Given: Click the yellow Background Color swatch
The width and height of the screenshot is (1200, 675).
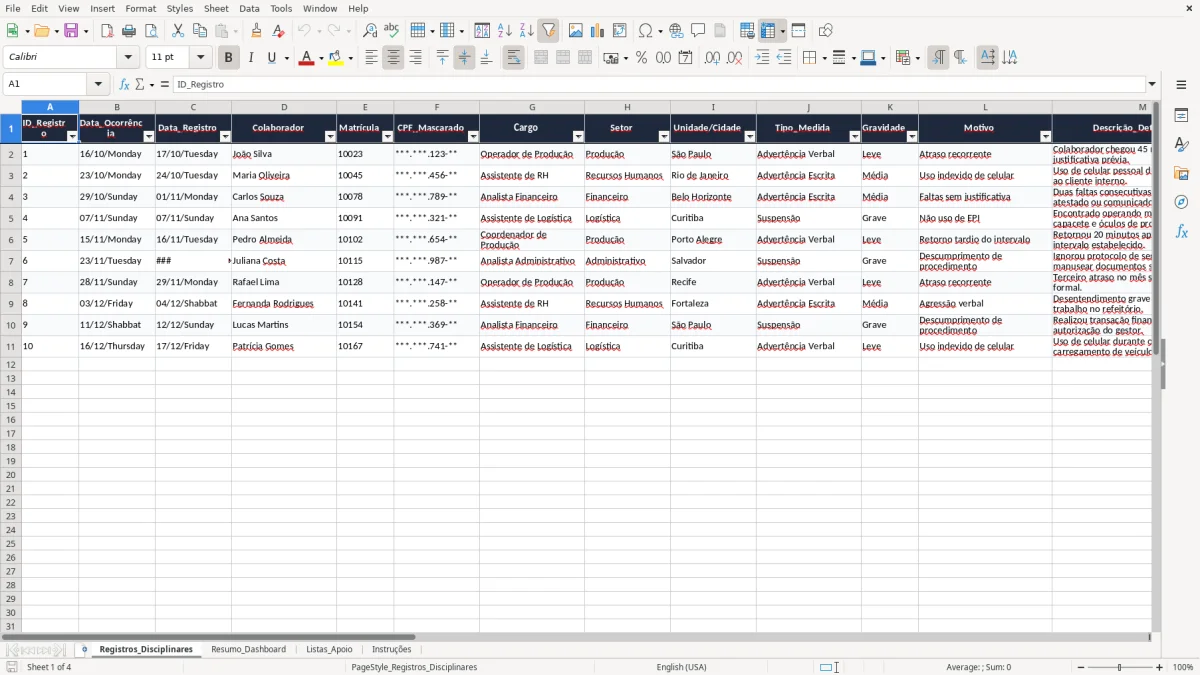Looking at the screenshot, I should click(x=336, y=58).
